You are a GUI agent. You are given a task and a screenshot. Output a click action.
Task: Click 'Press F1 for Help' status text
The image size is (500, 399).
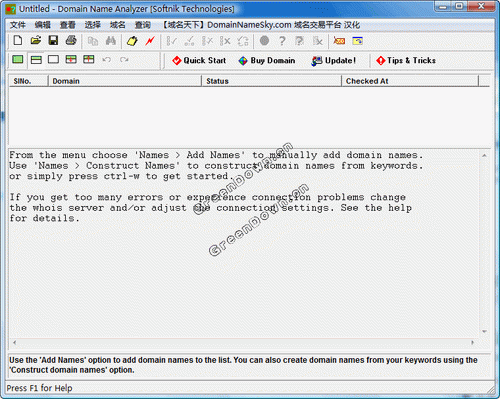click(x=39, y=388)
